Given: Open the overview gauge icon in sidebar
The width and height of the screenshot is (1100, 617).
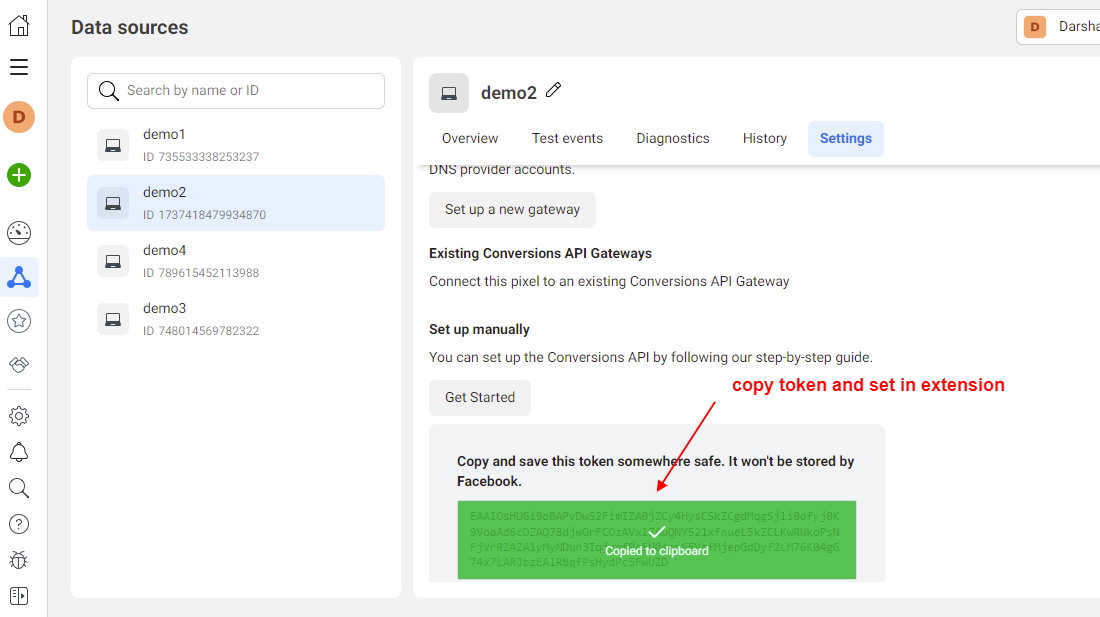Looking at the screenshot, I should click(19, 233).
